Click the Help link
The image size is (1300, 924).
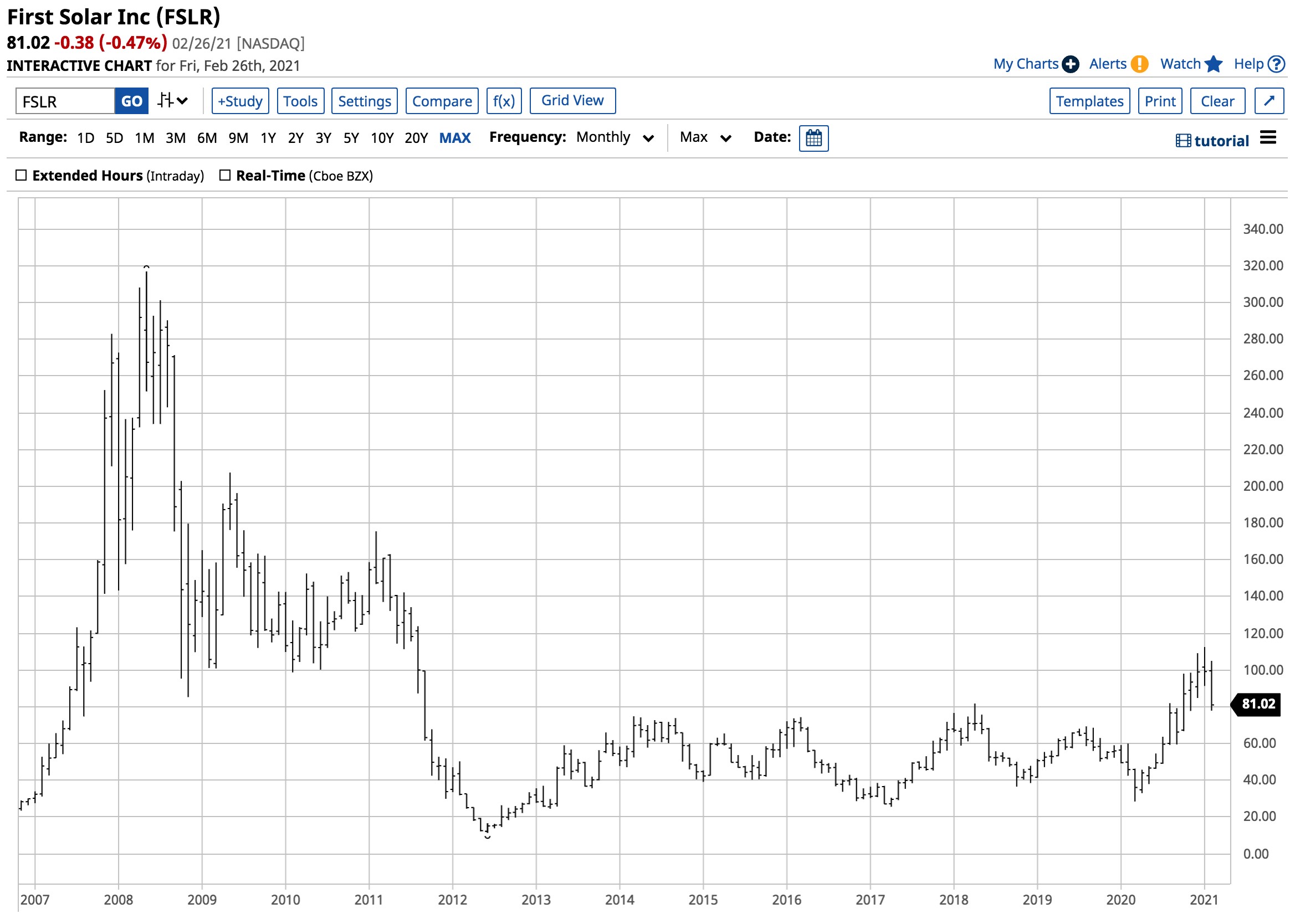tap(1249, 64)
